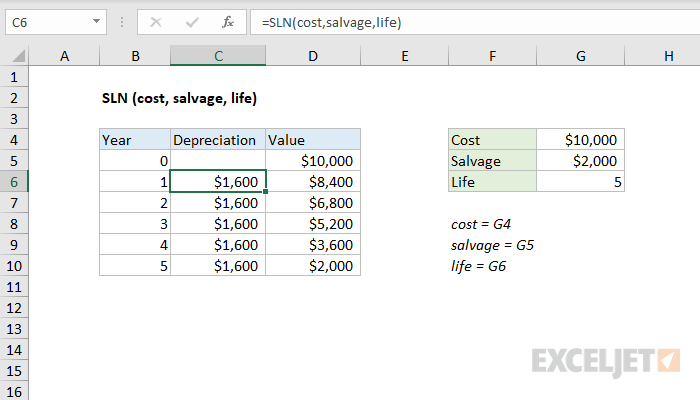Click the Select All corner triangle
Image resolution: width=700 pixels, height=400 pixels.
point(19,56)
